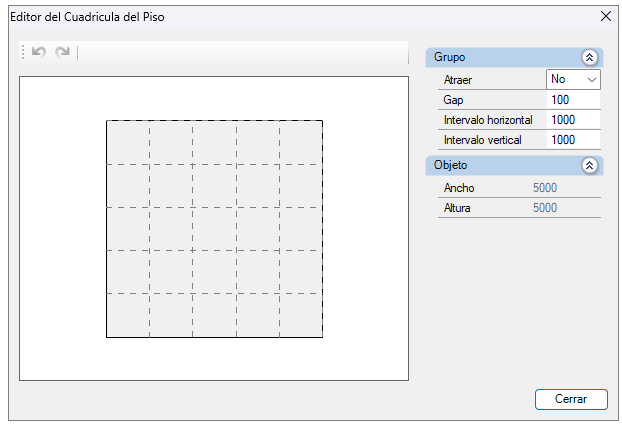Click the Objeto header label

[x=450, y=165]
